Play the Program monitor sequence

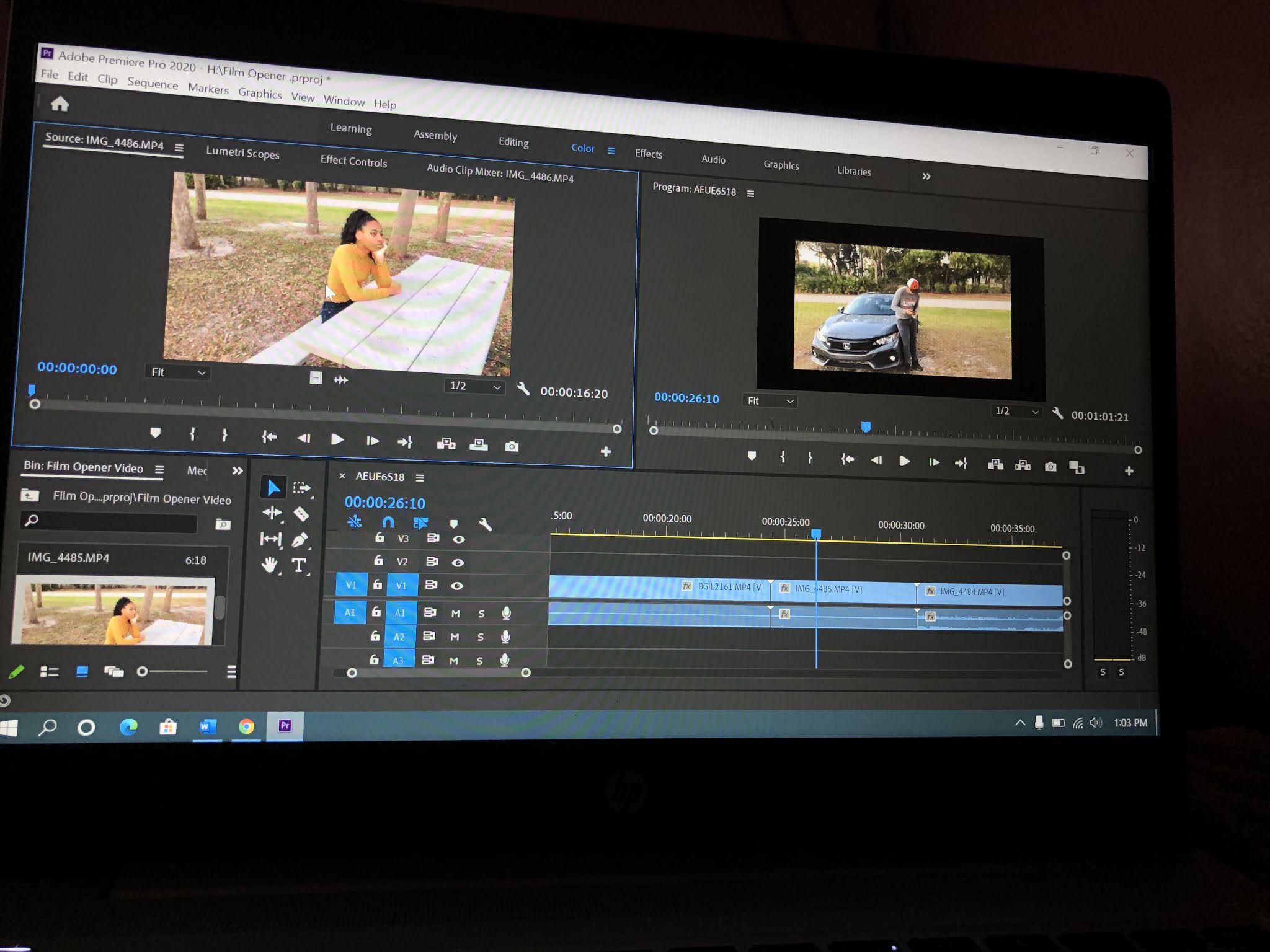[904, 461]
